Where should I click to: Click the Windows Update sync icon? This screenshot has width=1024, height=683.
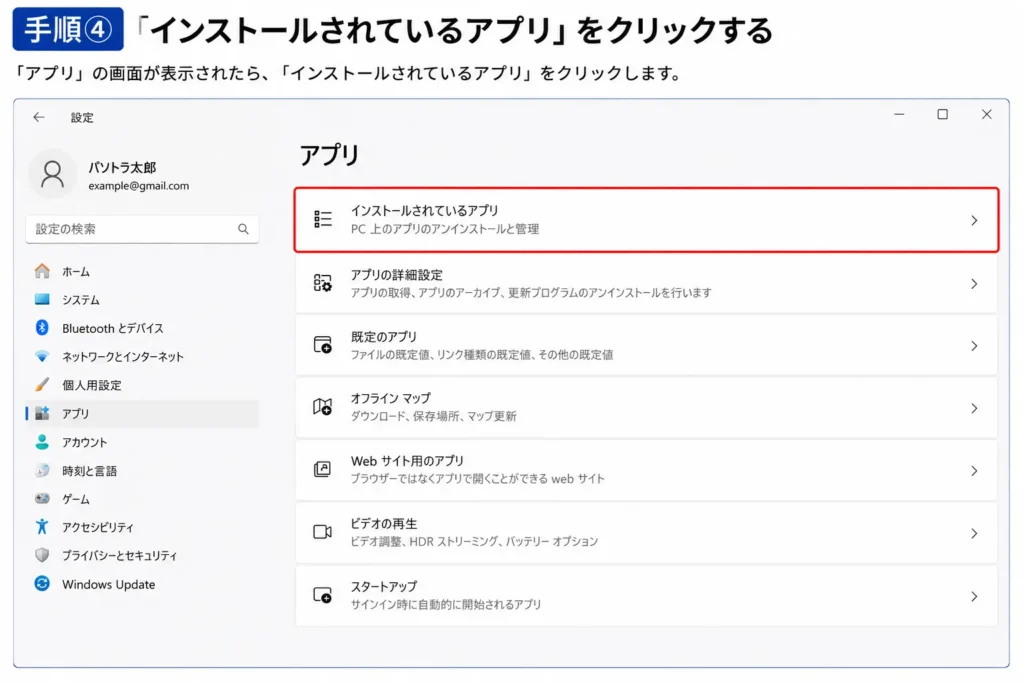click(42, 584)
